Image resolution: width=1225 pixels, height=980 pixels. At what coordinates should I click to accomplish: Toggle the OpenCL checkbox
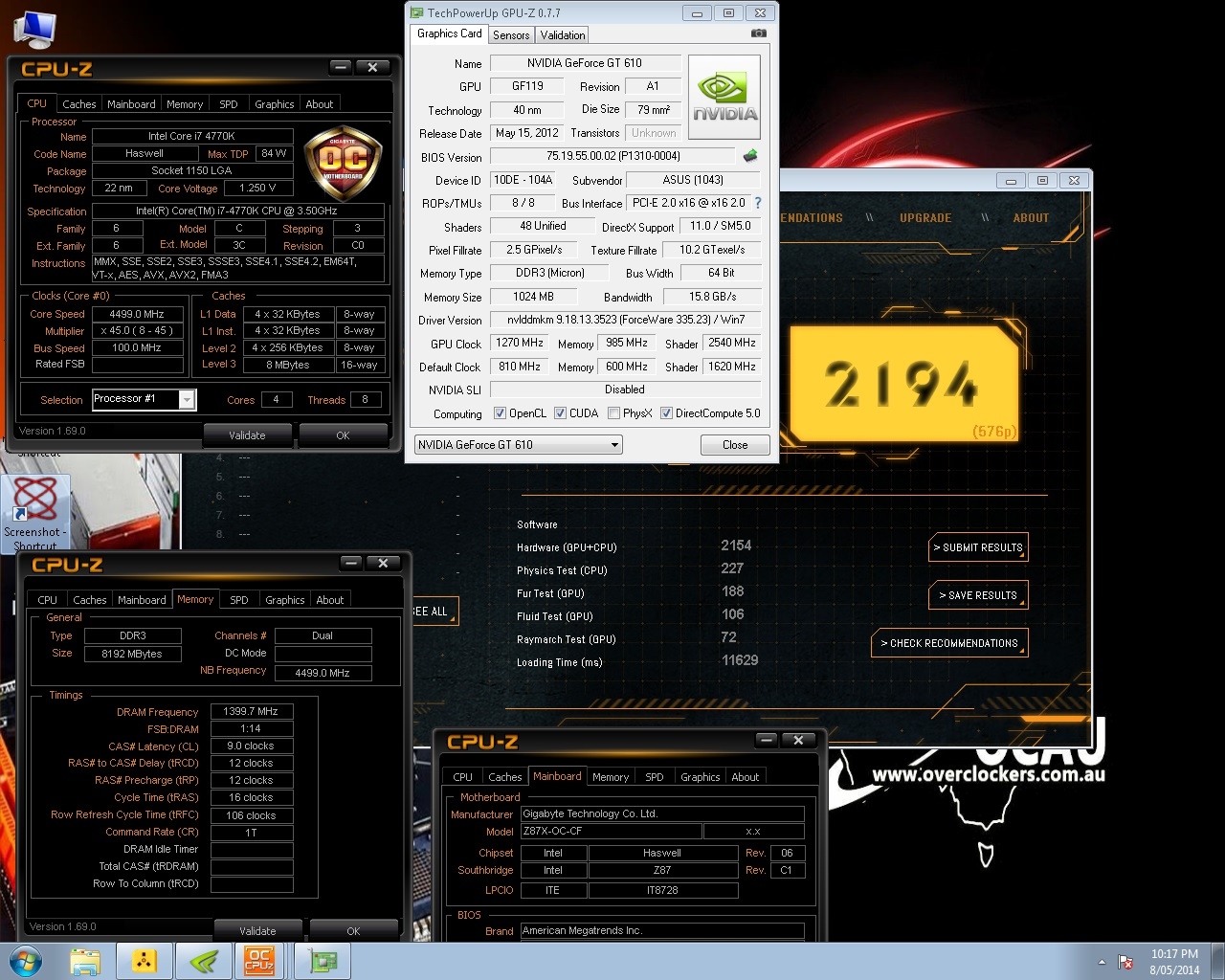pyautogui.click(x=500, y=413)
